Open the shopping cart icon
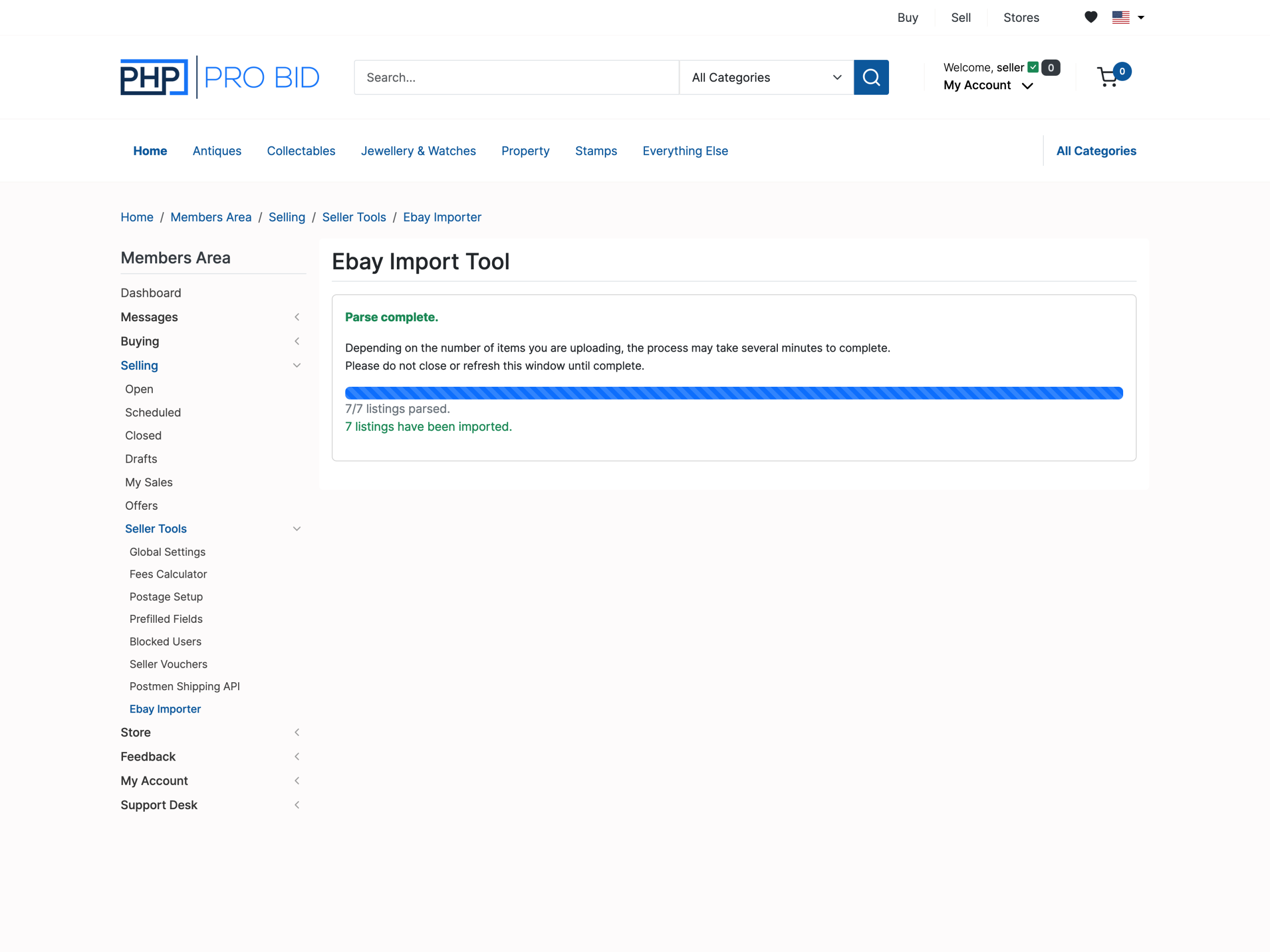The width and height of the screenshot is (1270, 952). click(1107, 77)
